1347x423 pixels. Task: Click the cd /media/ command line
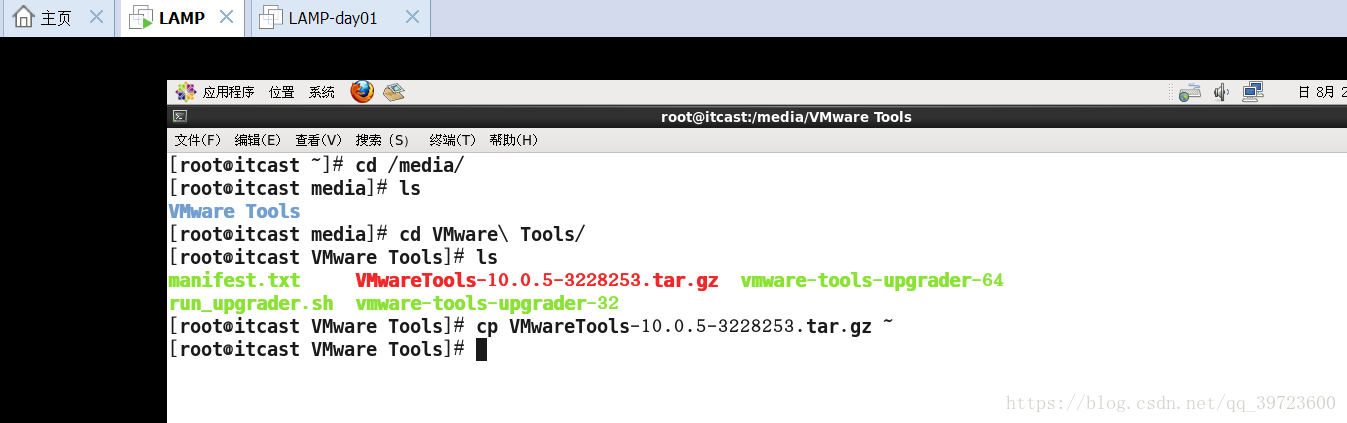coord(317,165)
